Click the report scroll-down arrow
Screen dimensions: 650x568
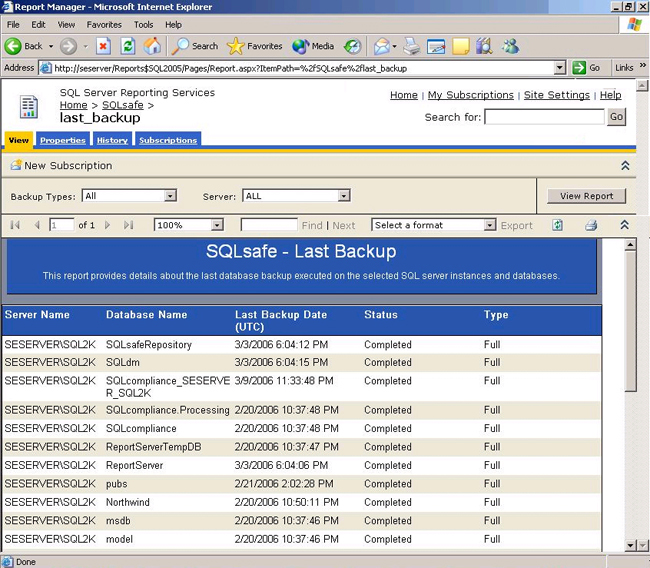pos(630,545)
